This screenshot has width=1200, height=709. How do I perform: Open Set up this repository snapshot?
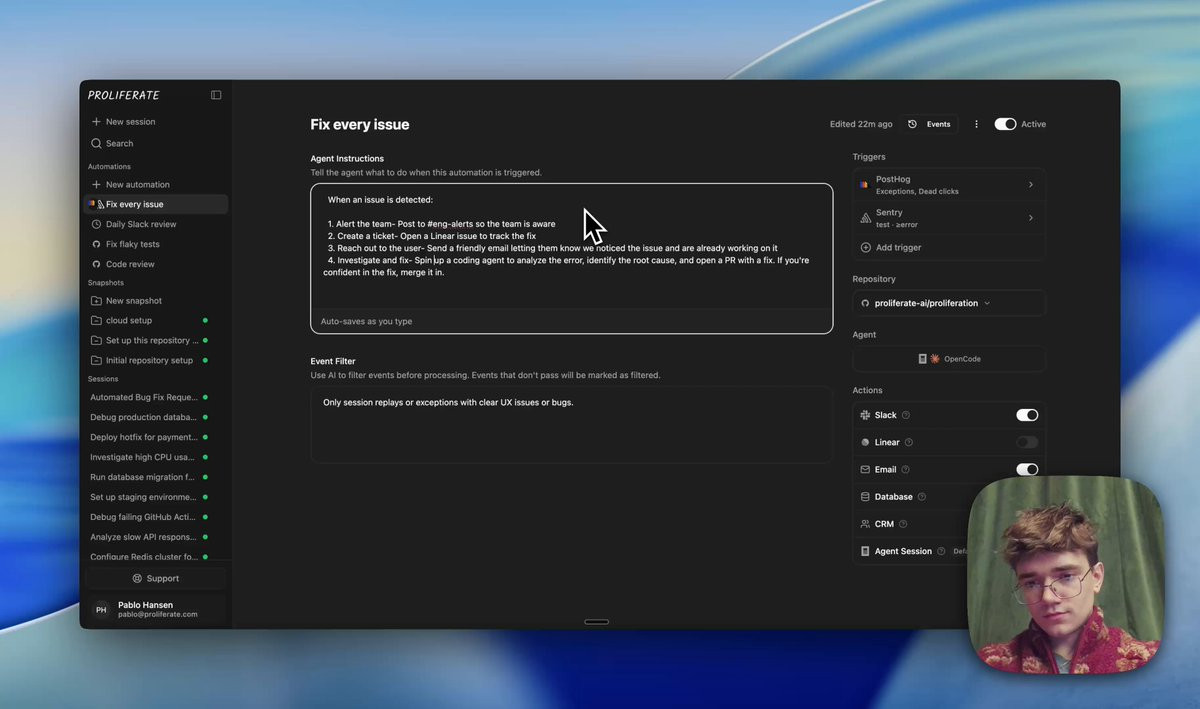156,340
